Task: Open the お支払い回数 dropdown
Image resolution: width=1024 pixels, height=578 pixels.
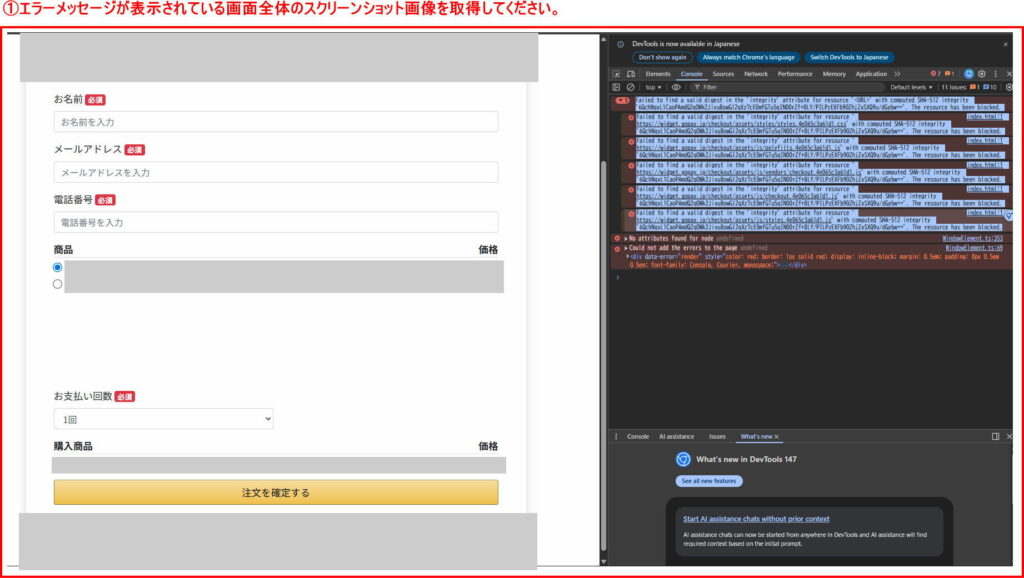Action: point(163,419)
